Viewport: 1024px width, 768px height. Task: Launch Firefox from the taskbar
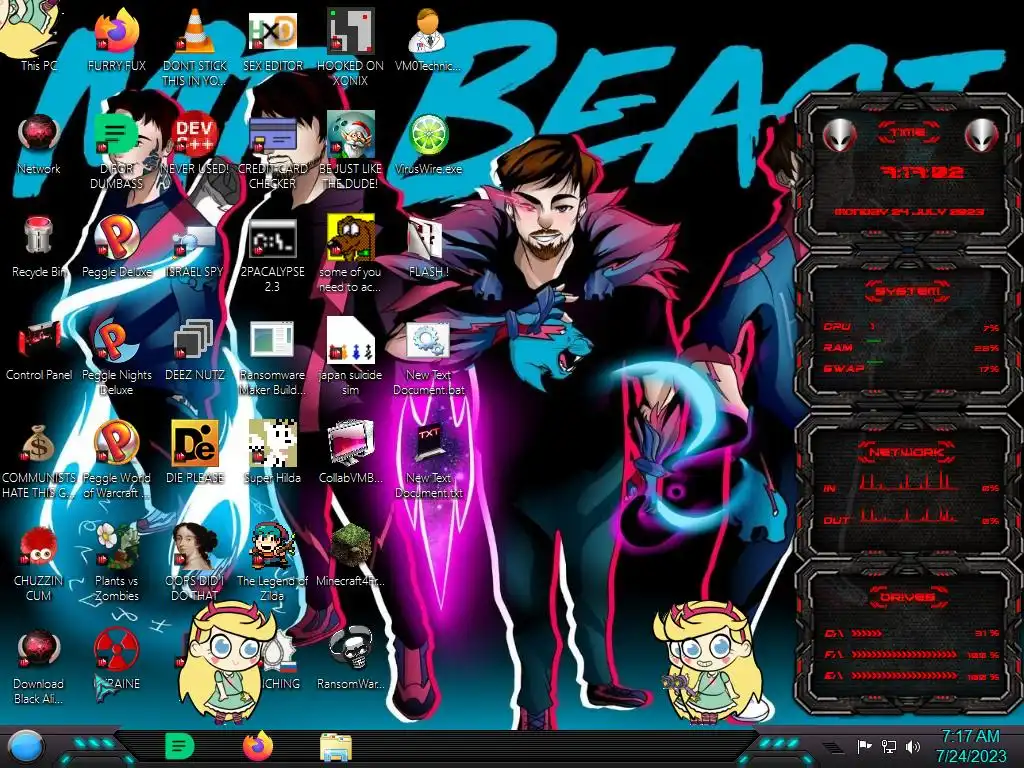click(x=258, y=746)
